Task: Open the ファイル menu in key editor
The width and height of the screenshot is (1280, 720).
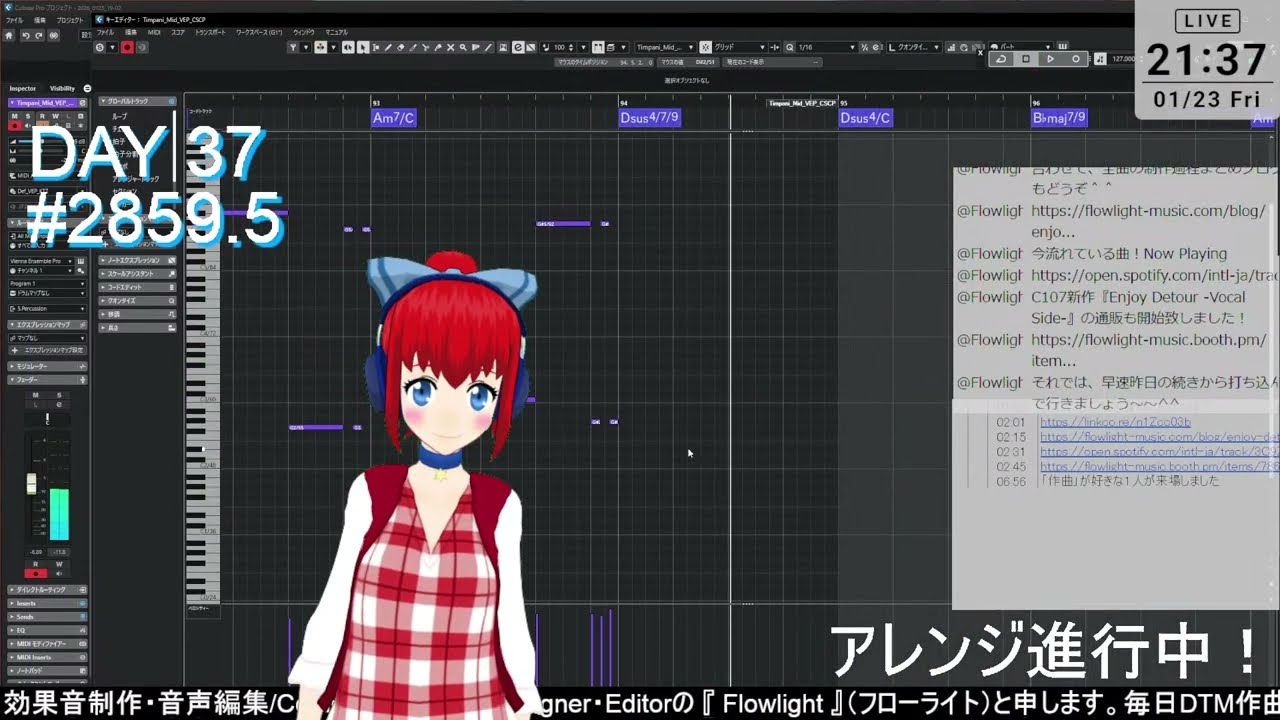Action: (104, 32)
